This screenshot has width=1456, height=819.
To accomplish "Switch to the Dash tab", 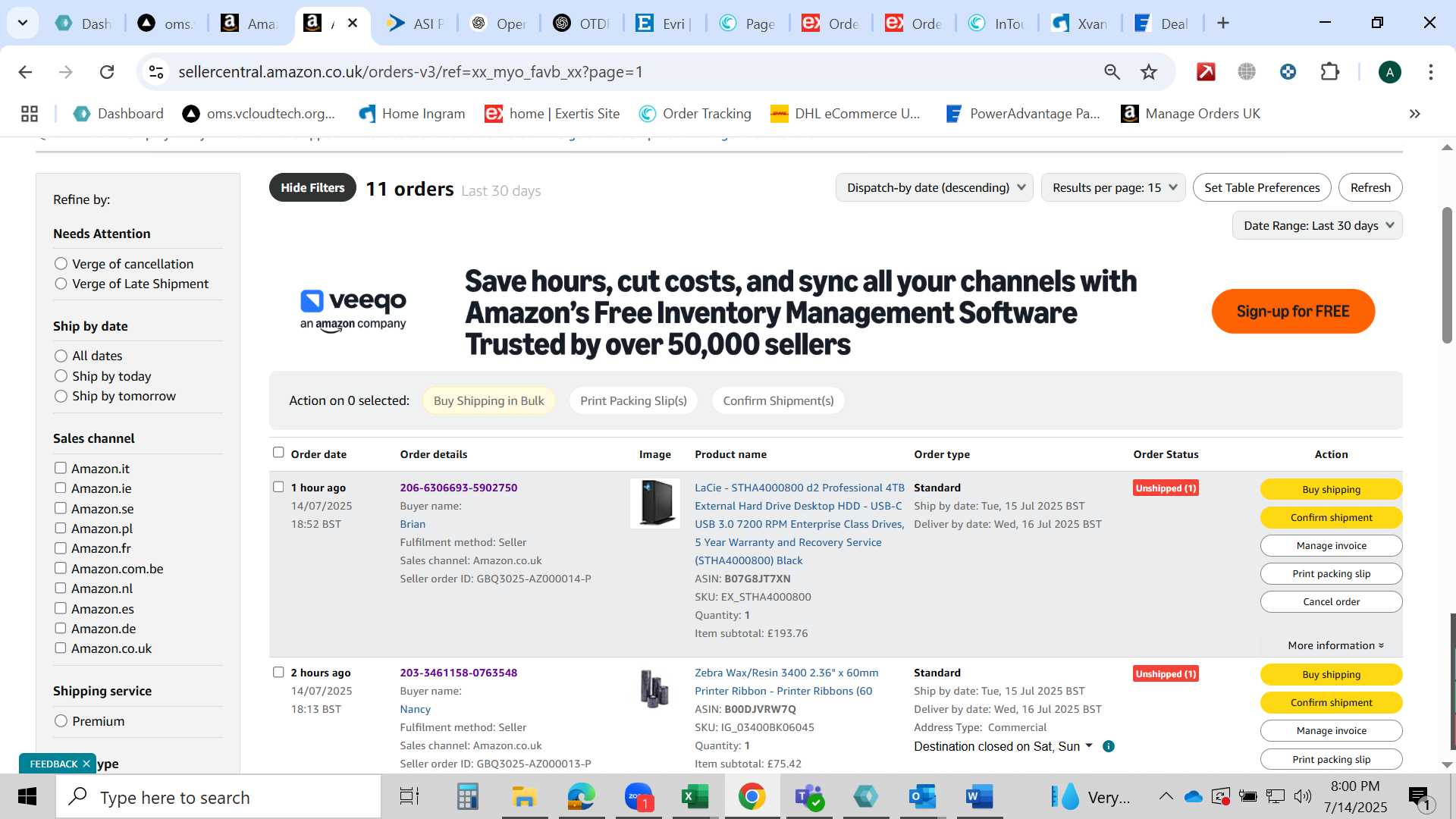I will click(x=85, y=24).
